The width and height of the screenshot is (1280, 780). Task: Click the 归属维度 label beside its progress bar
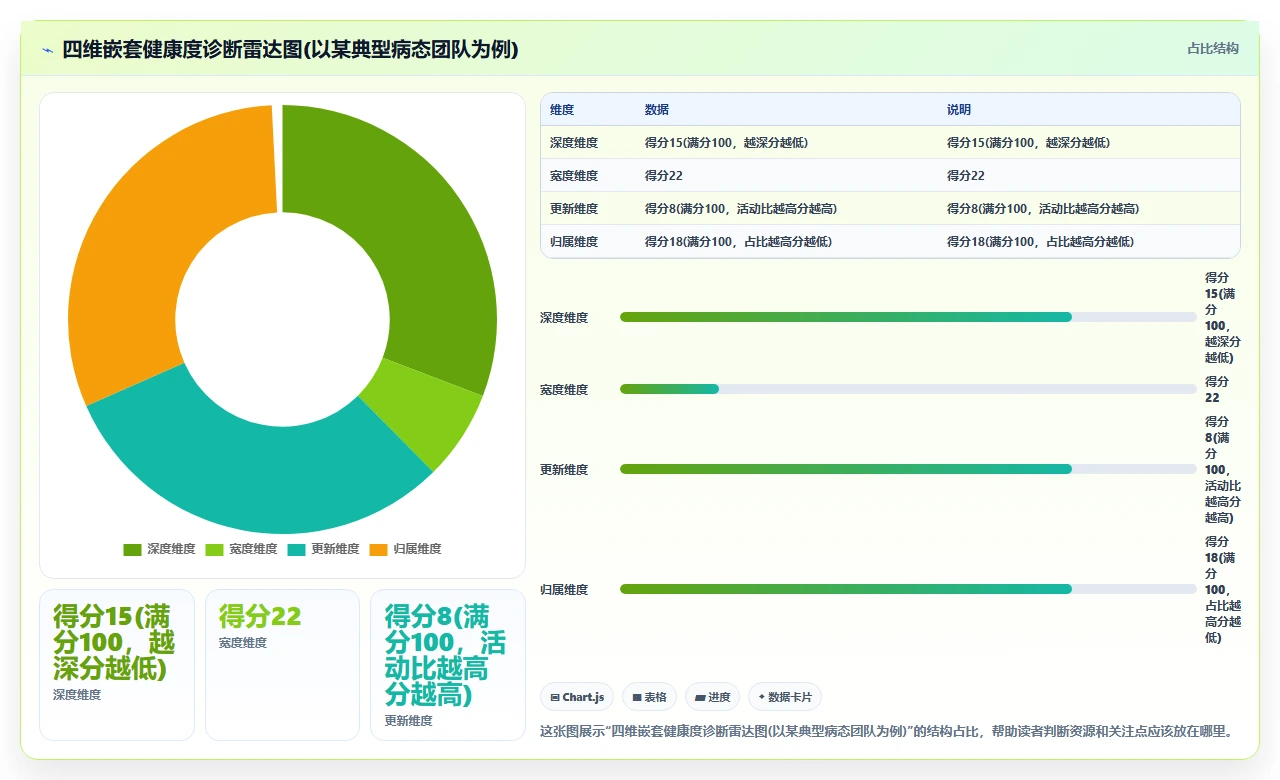[x=564, y=590]
